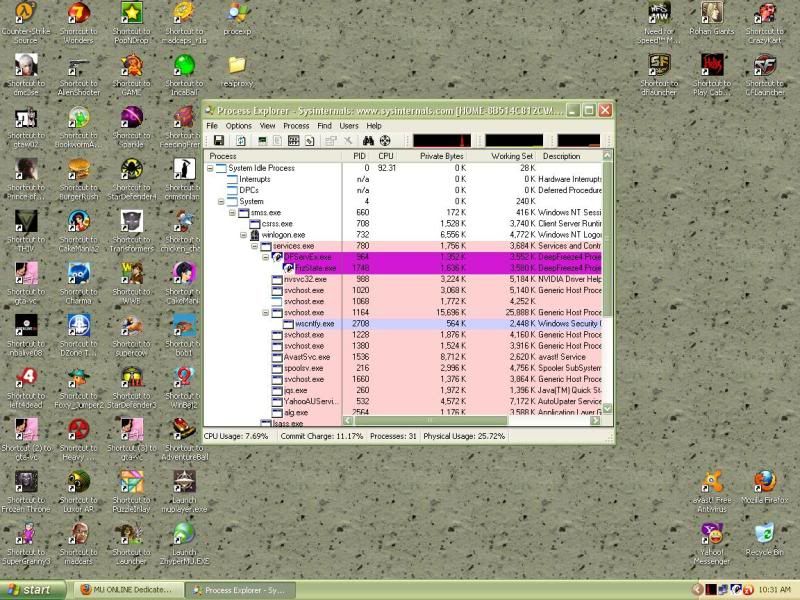Open the Help menu
The height and width of the screenshot is (600, 800).
(x=374, y=126)
